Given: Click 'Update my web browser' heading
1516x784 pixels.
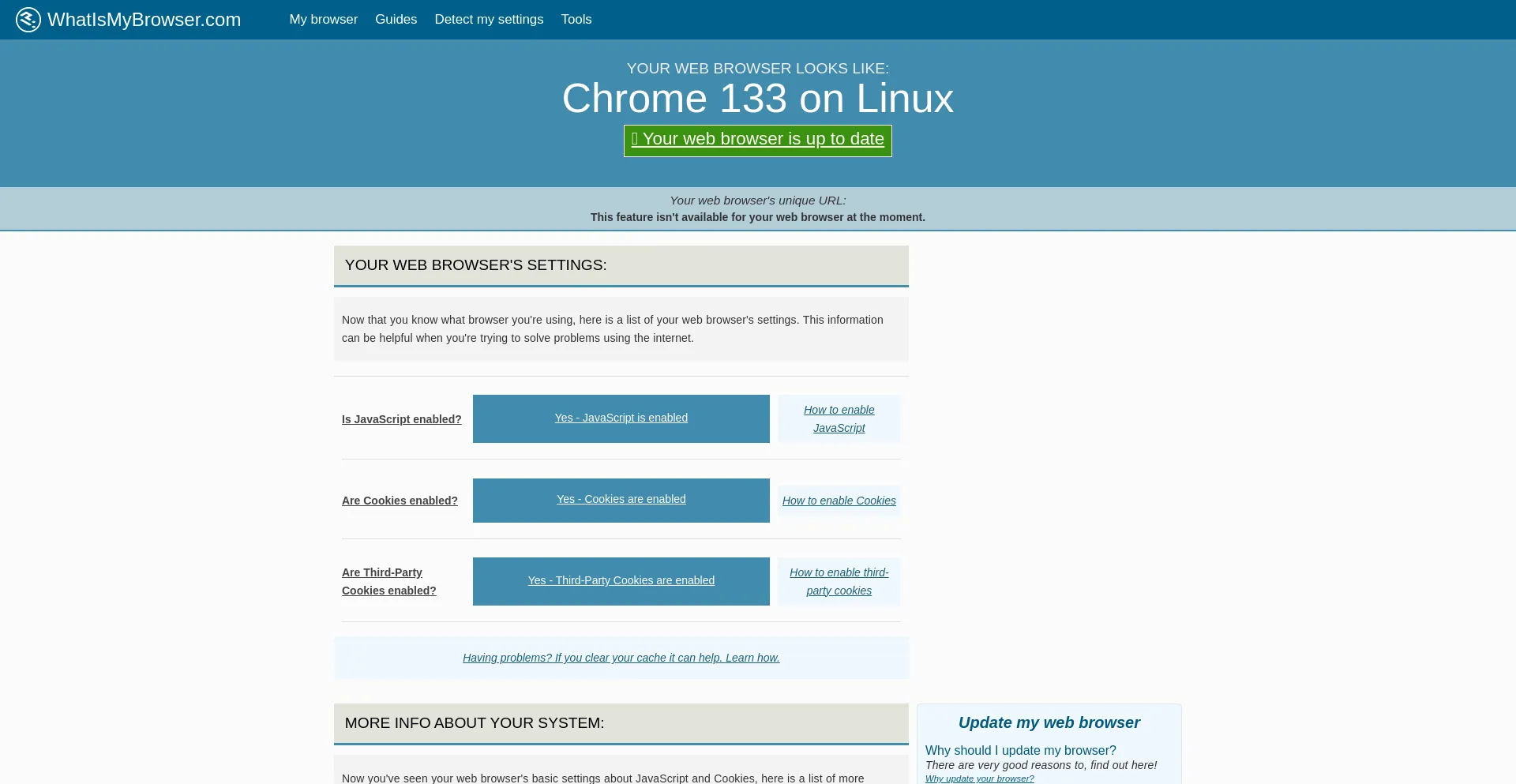Looking at the screenshot, I should point(1049,722).
